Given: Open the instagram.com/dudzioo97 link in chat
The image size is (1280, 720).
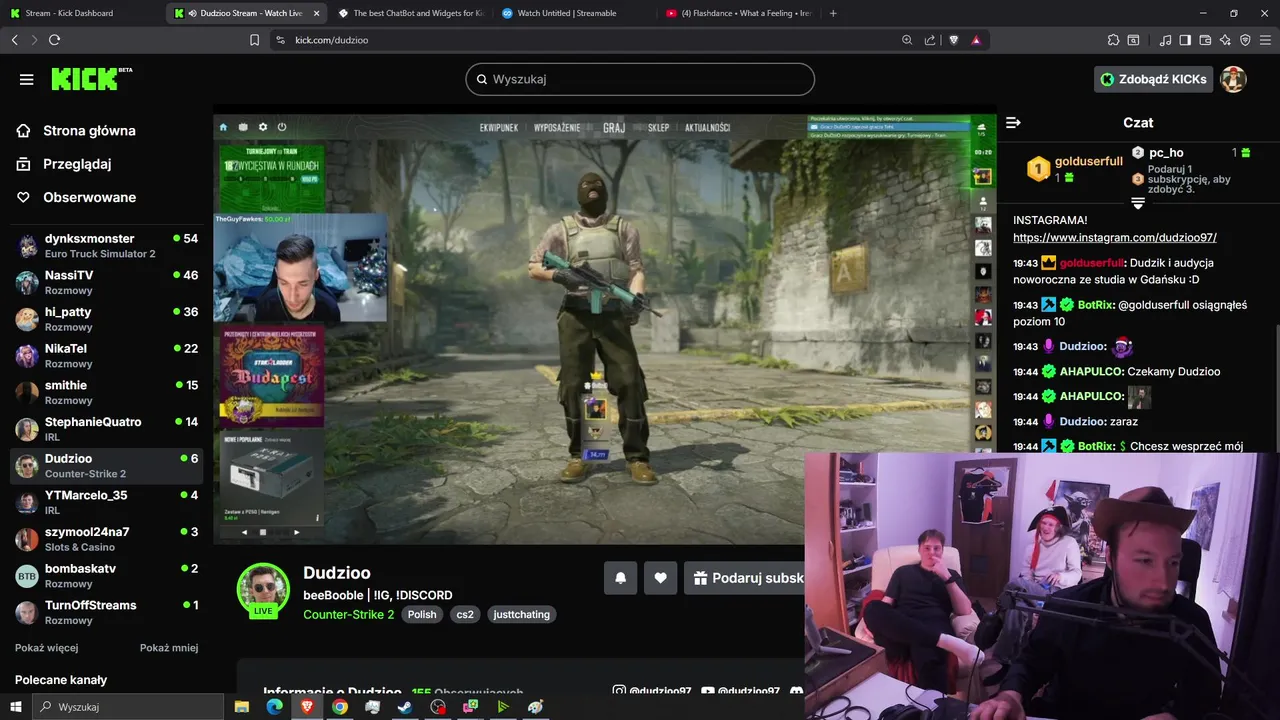Looking at the screenshot, I should [1114, 238].
